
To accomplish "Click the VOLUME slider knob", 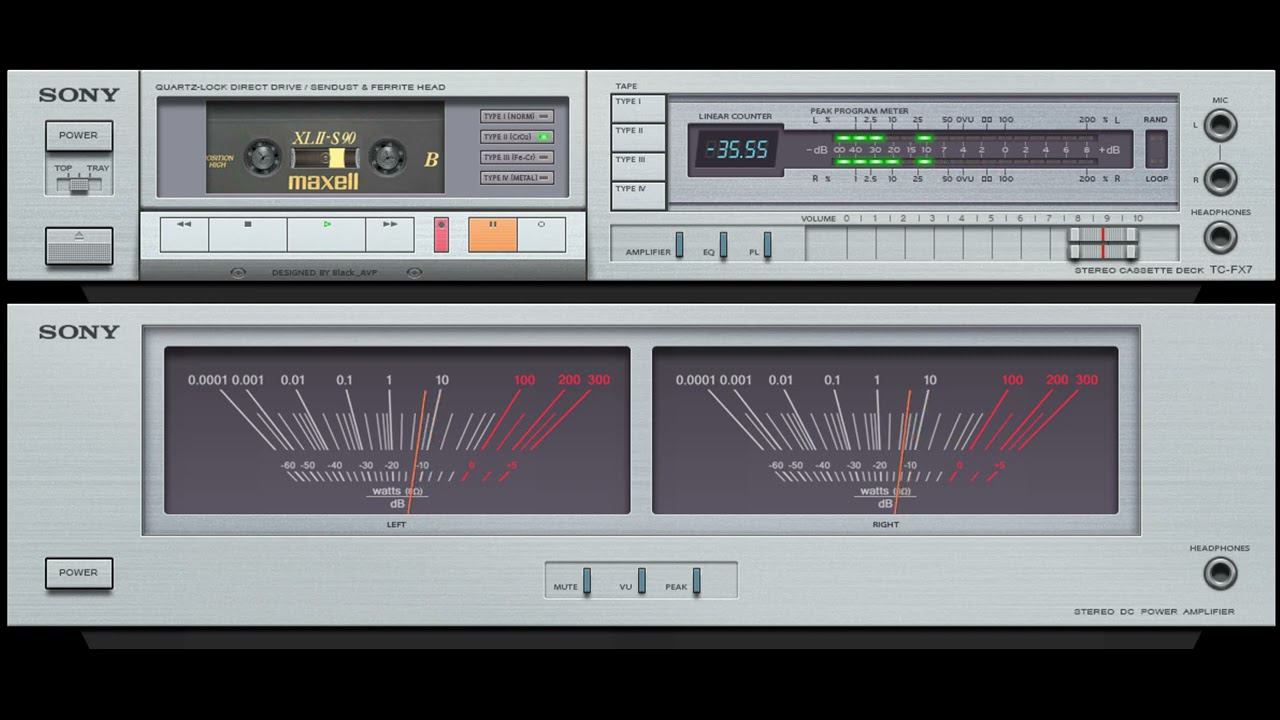I will coord(1103,243).
